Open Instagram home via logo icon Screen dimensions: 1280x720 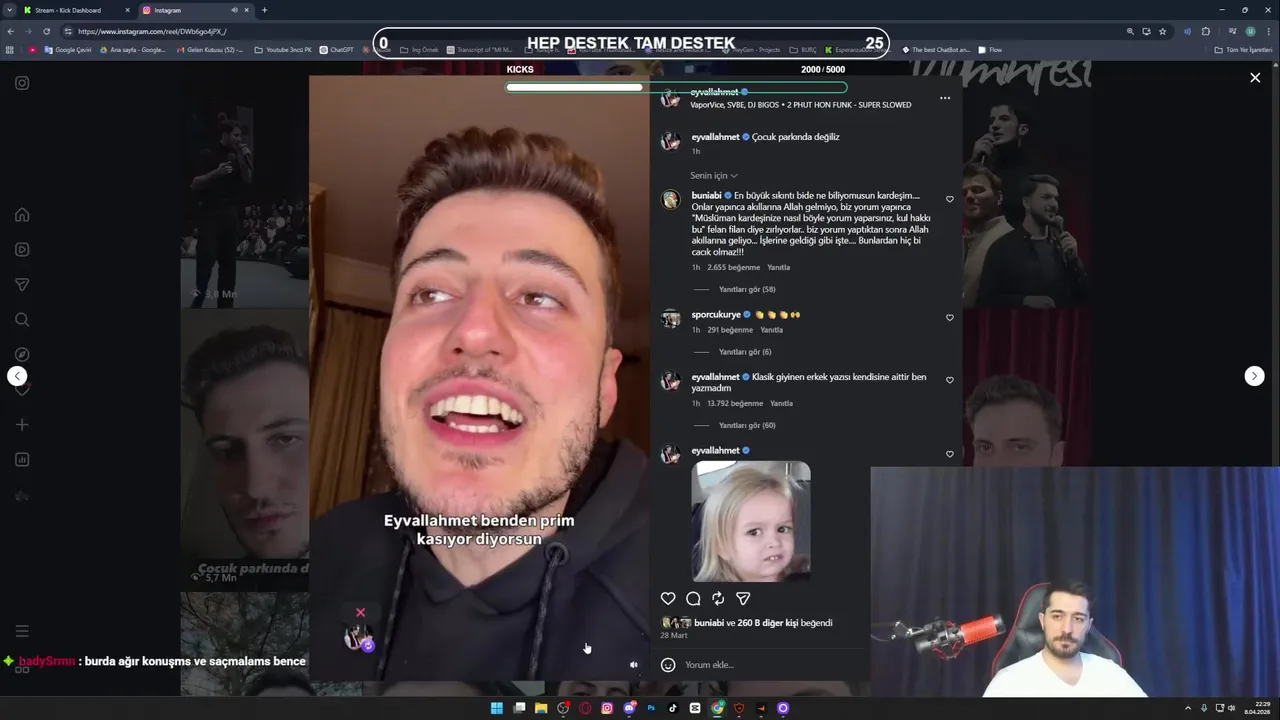click(x=22, y=83)
